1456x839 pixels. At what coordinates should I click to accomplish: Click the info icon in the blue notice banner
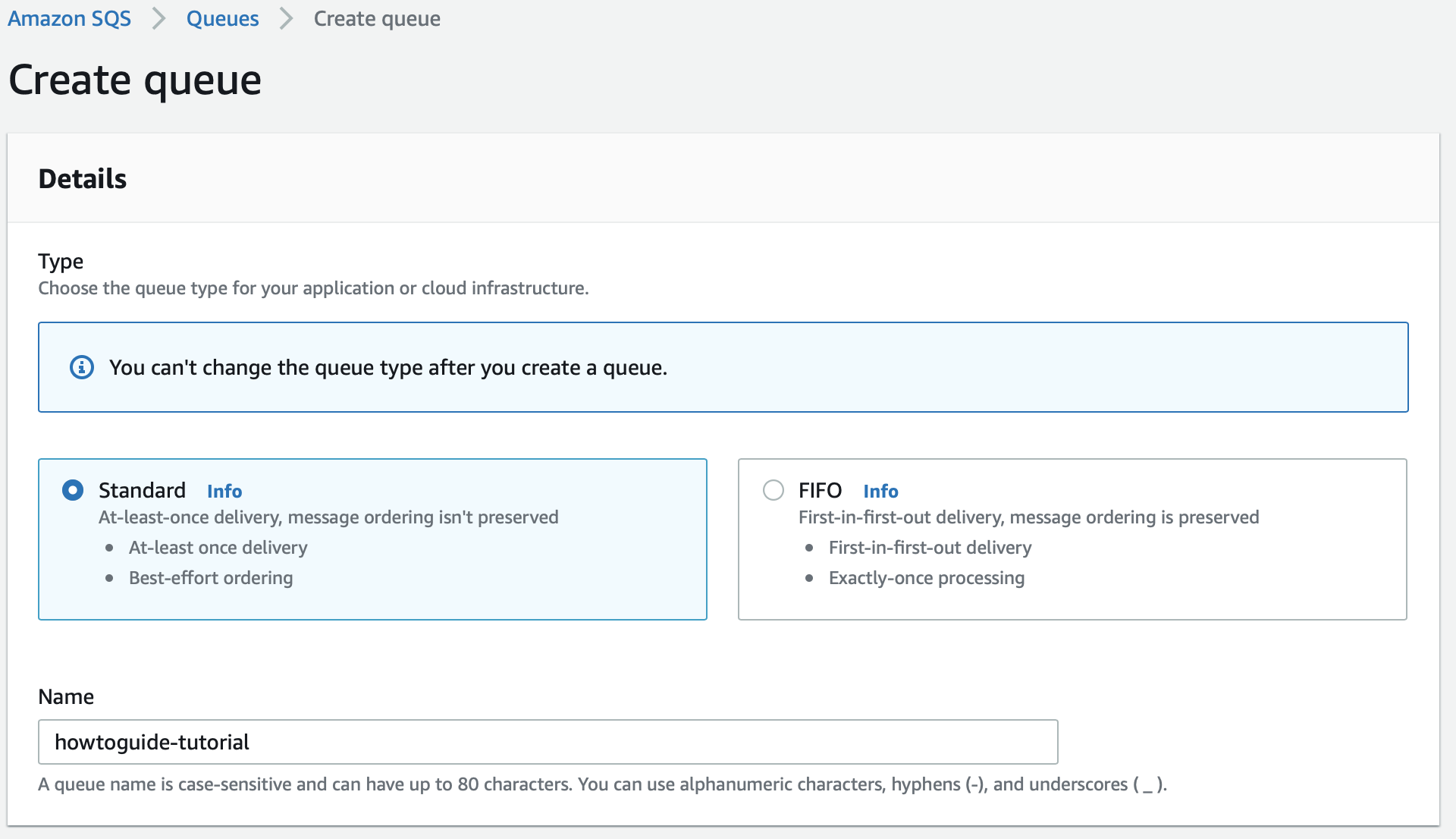82,367
